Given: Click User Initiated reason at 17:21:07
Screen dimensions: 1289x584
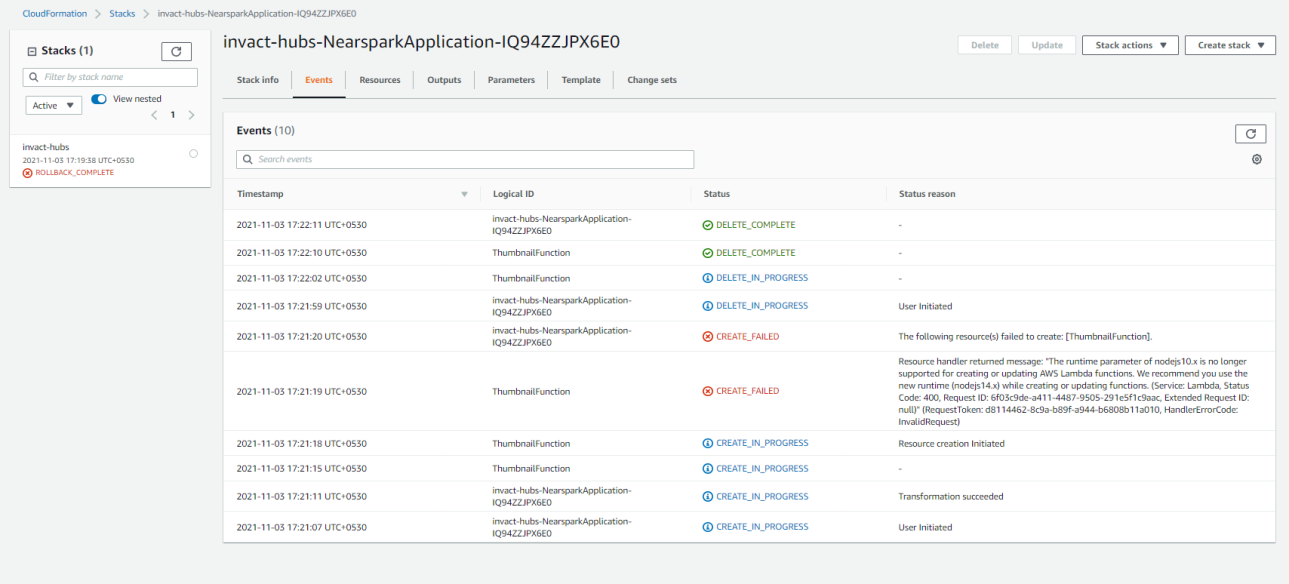Looking at the screenshot, I should coord(925,527).
